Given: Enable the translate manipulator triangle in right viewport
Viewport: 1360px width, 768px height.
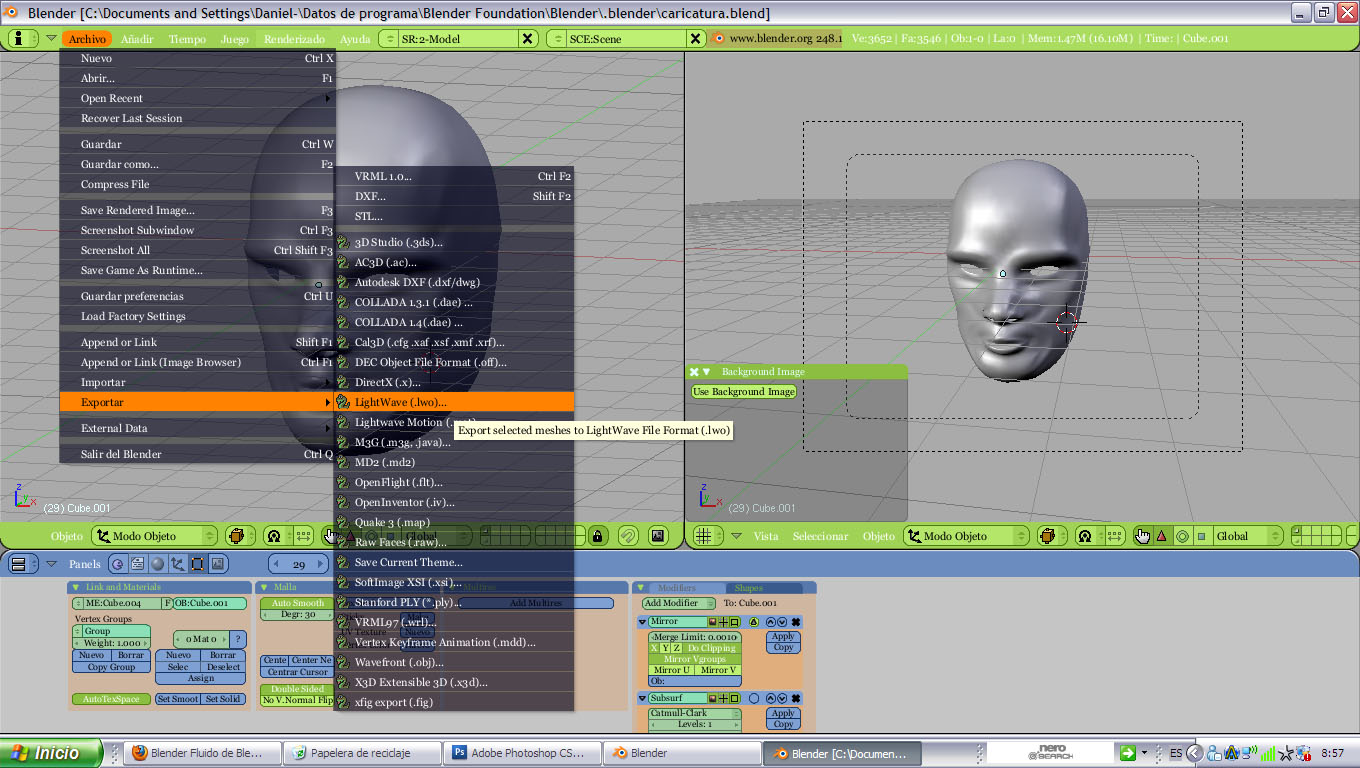Looking at the screenshot, I should click(1161, 536).
